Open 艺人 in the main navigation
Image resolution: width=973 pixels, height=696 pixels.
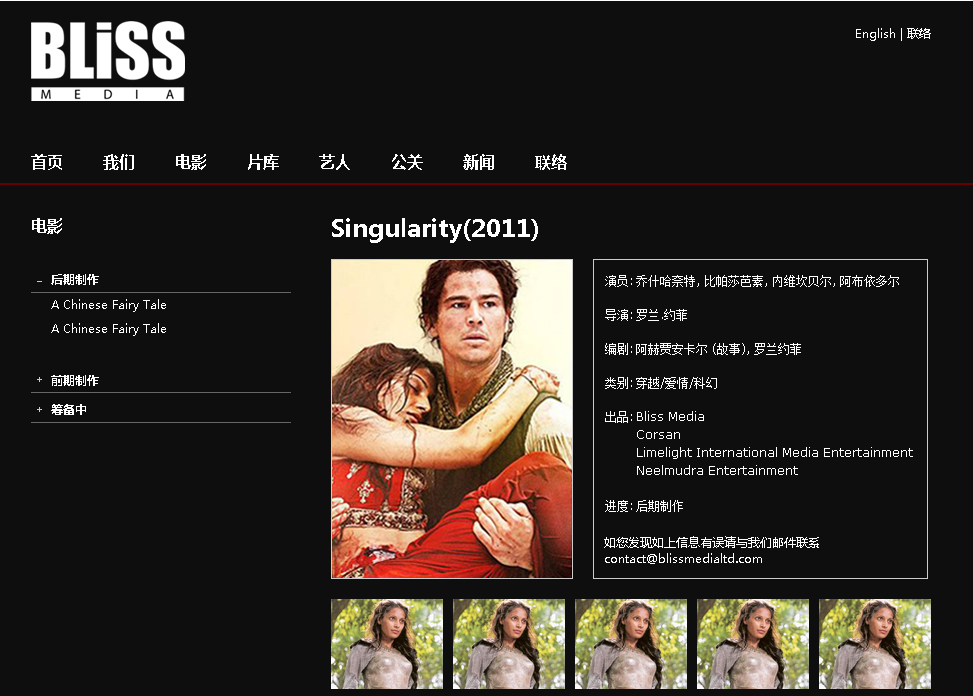tap(335, 163)
